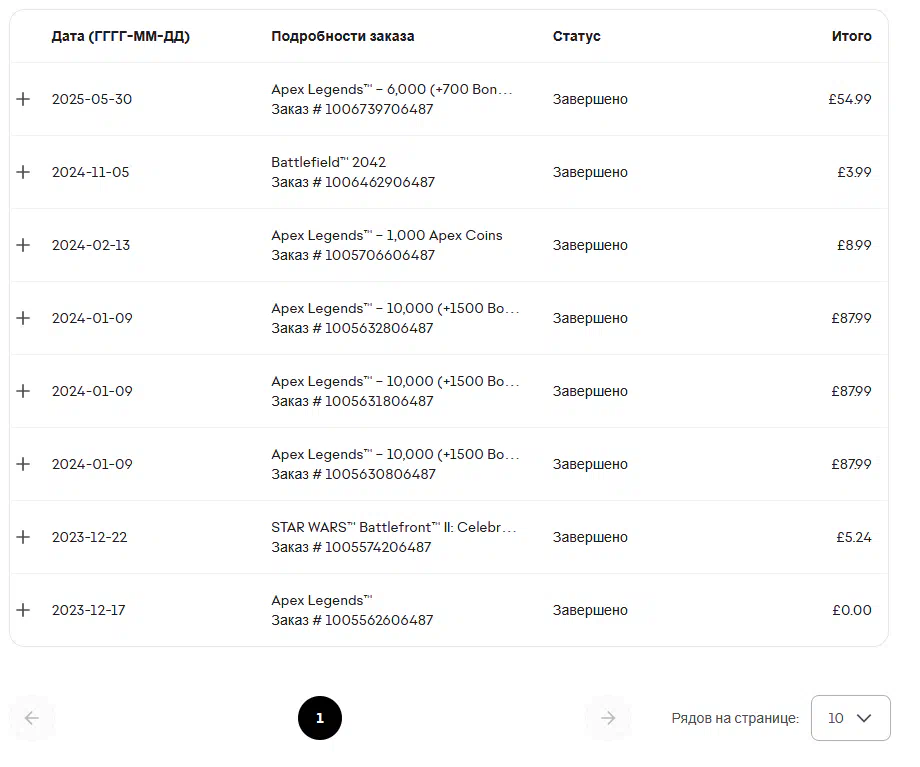The width and height of the screenshot is (920, 767).
Task: Click the Статус column header
Action: [576, 36]
